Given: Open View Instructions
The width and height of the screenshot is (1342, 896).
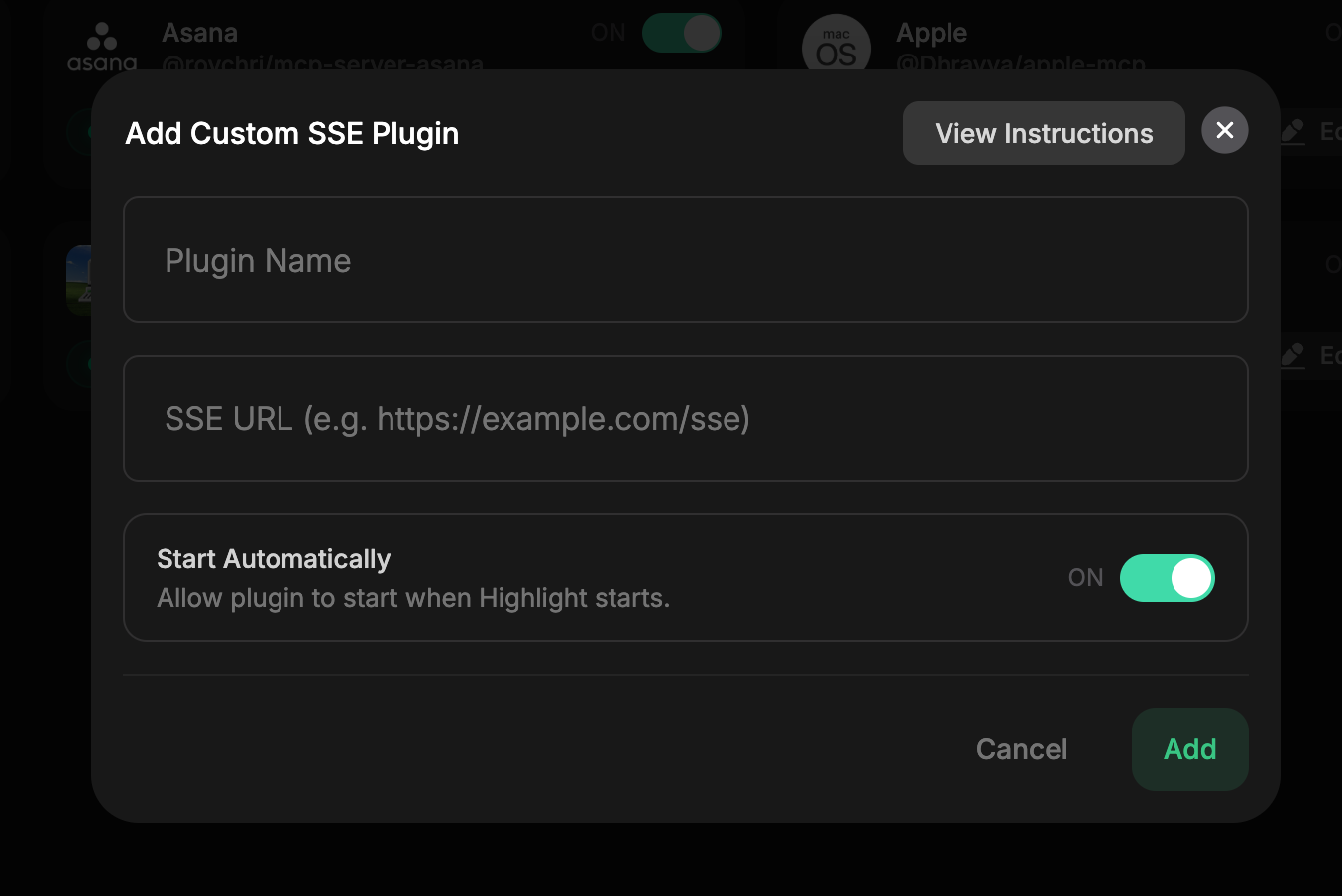Looking at the screenshot, I should tap(1044, 133).
